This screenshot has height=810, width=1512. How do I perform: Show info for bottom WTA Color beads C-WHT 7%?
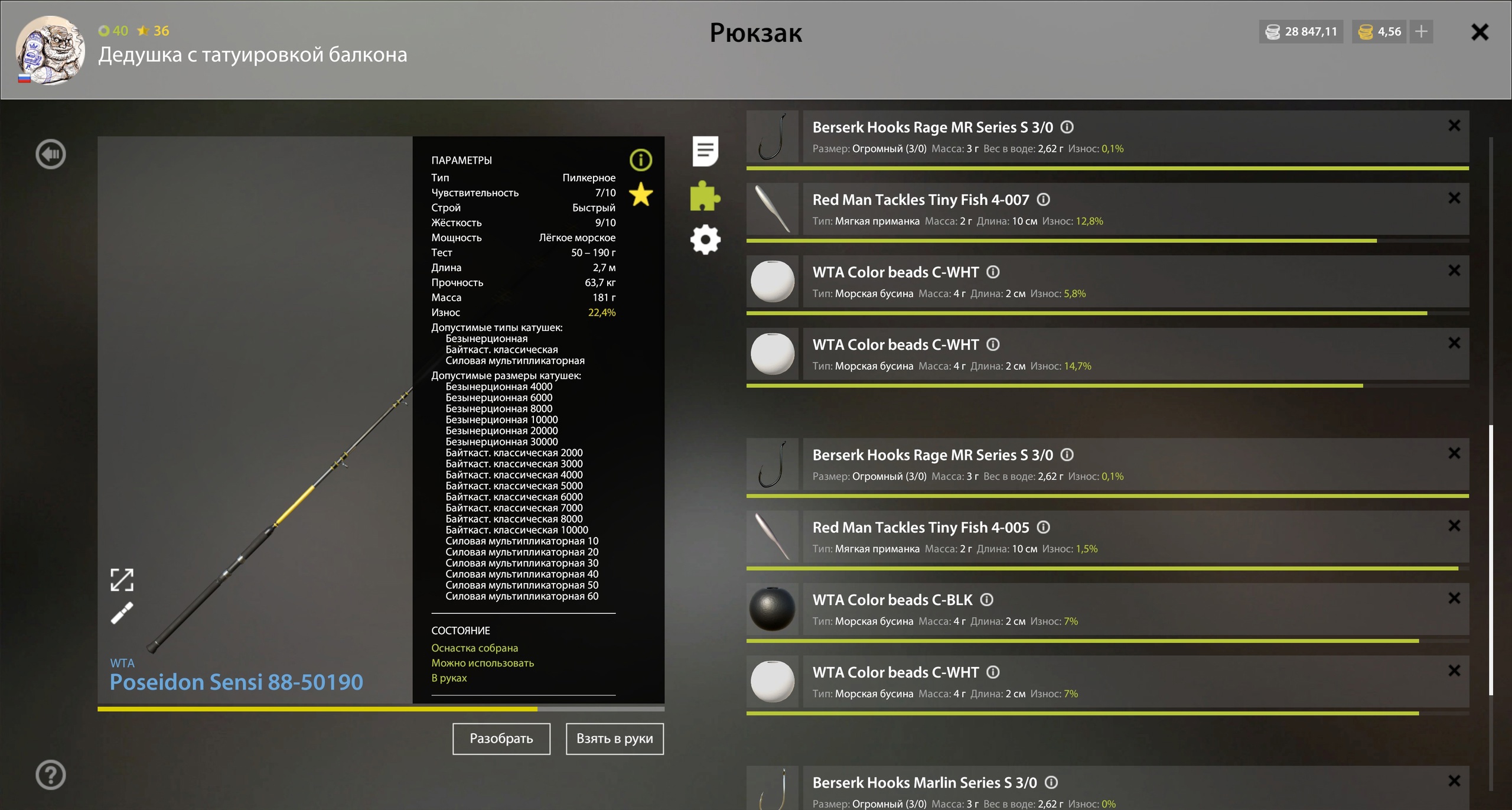(993, 672)
